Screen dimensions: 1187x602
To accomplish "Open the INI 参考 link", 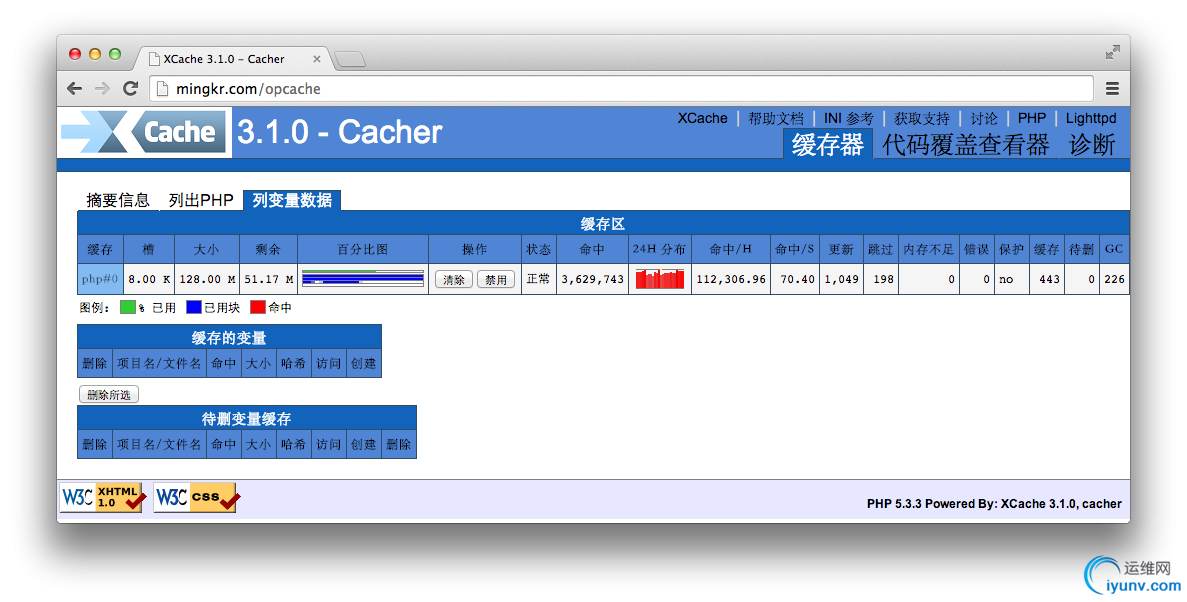I will (x=848, y=118).
